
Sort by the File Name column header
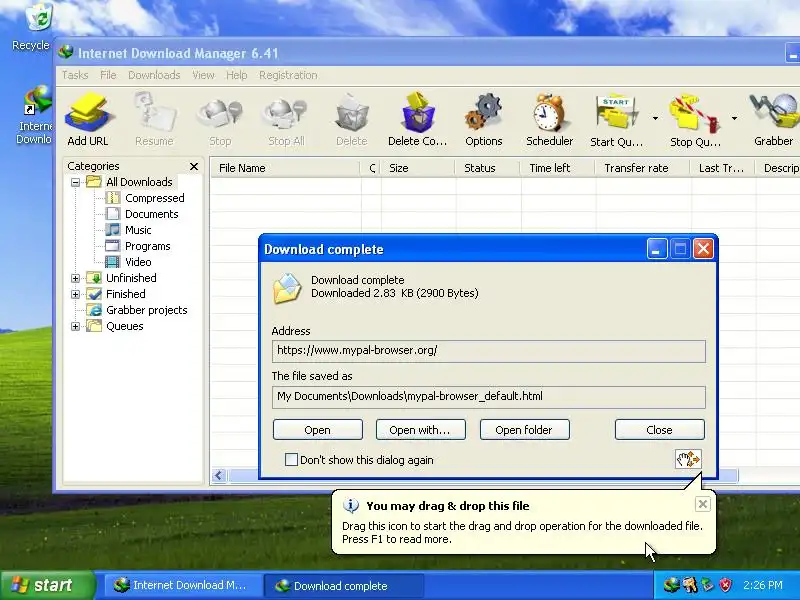286,168
